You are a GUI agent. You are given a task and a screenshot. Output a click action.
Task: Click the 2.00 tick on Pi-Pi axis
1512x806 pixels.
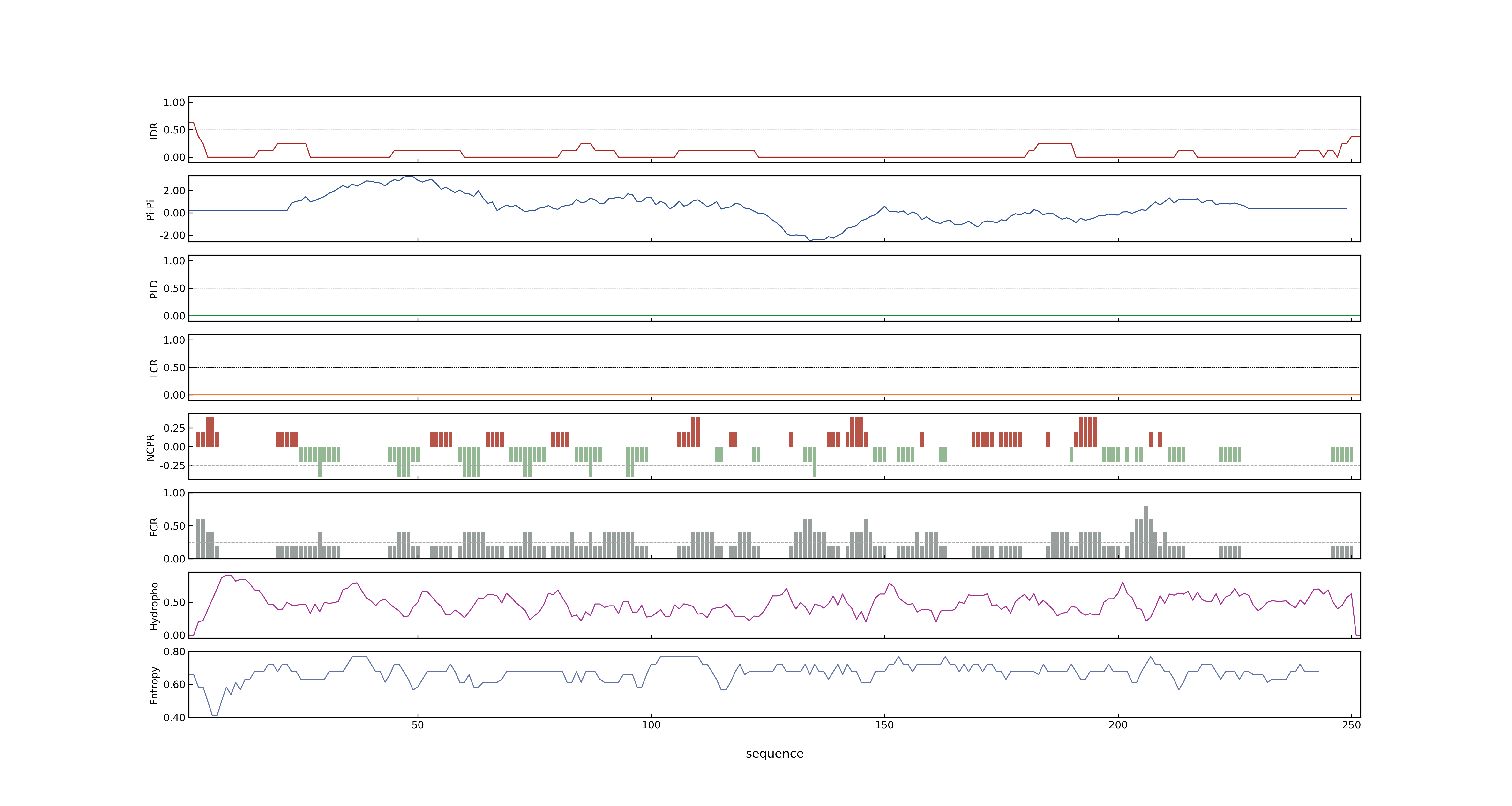pos(174,190)
